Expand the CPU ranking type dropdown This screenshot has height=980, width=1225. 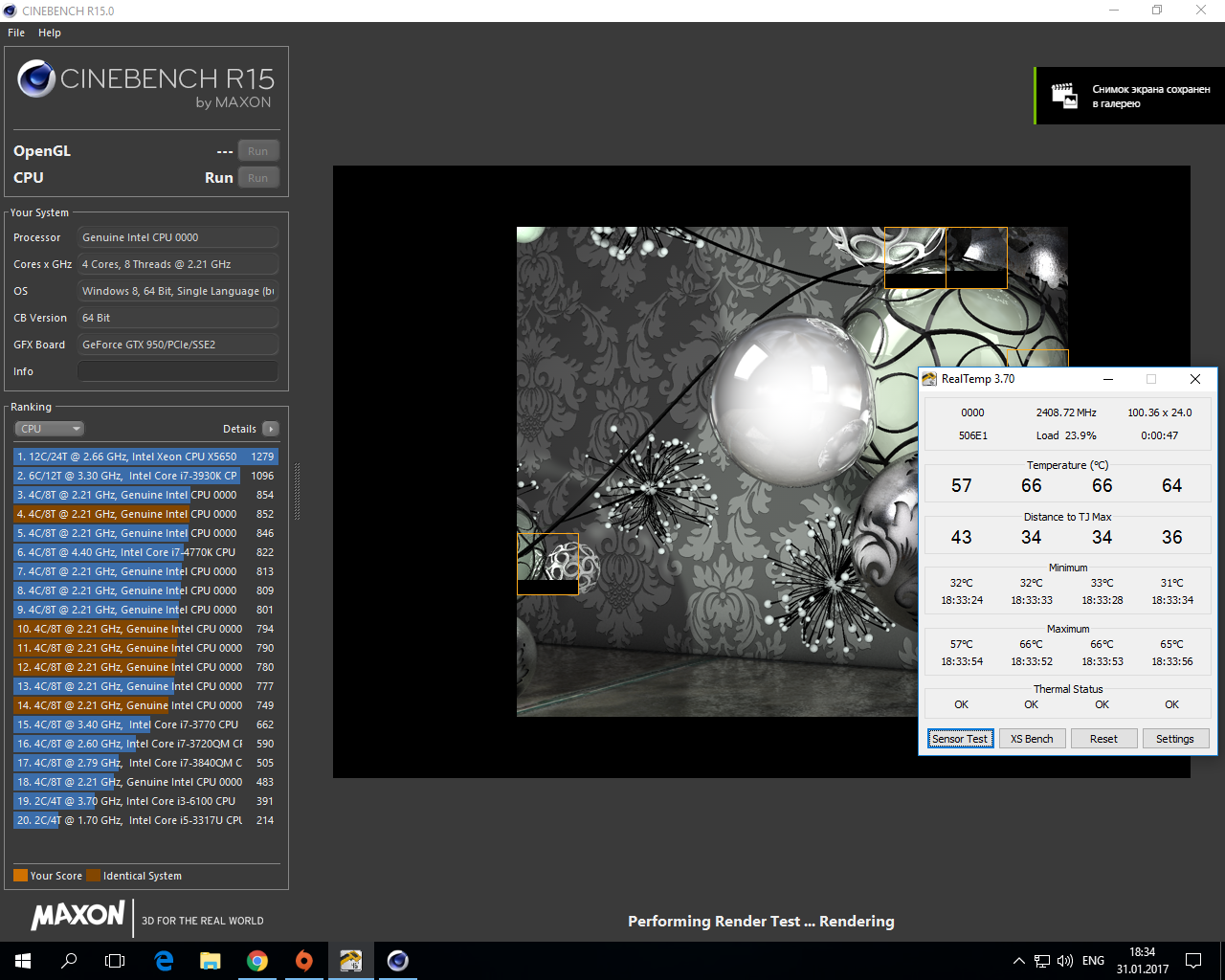click(x=50, y=429)
